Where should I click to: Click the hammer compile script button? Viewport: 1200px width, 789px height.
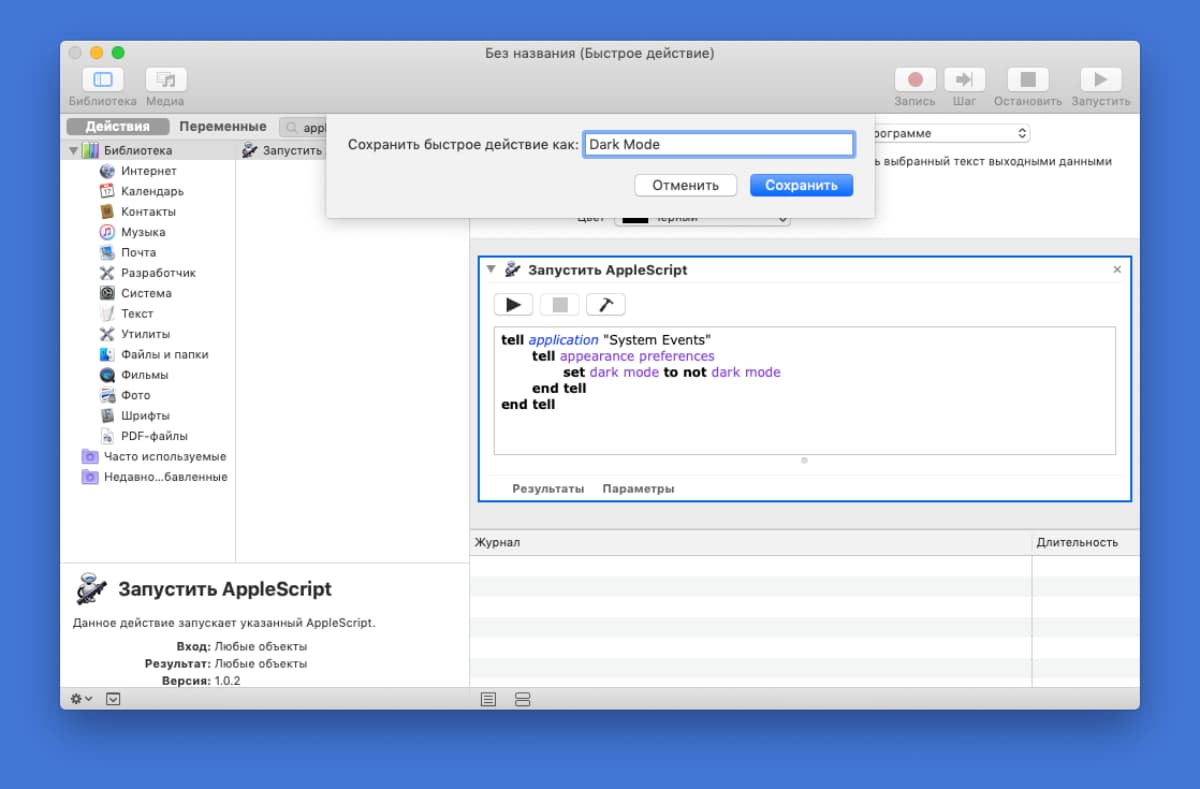click(x=605, y=305)
